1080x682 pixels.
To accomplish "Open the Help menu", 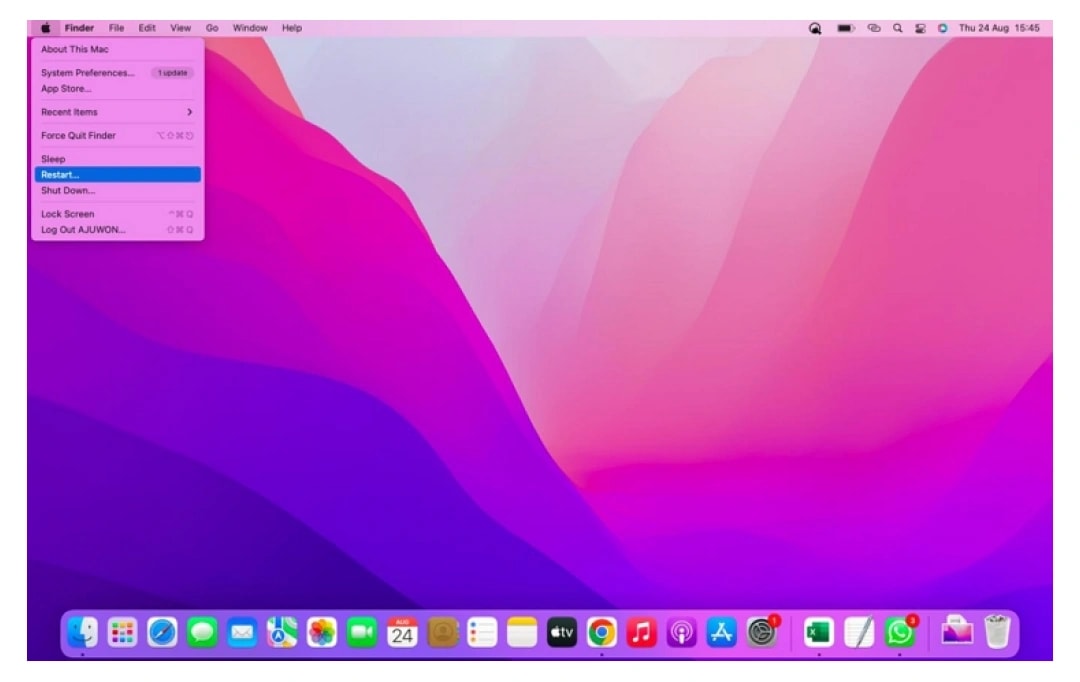I will tap(292, 28).
